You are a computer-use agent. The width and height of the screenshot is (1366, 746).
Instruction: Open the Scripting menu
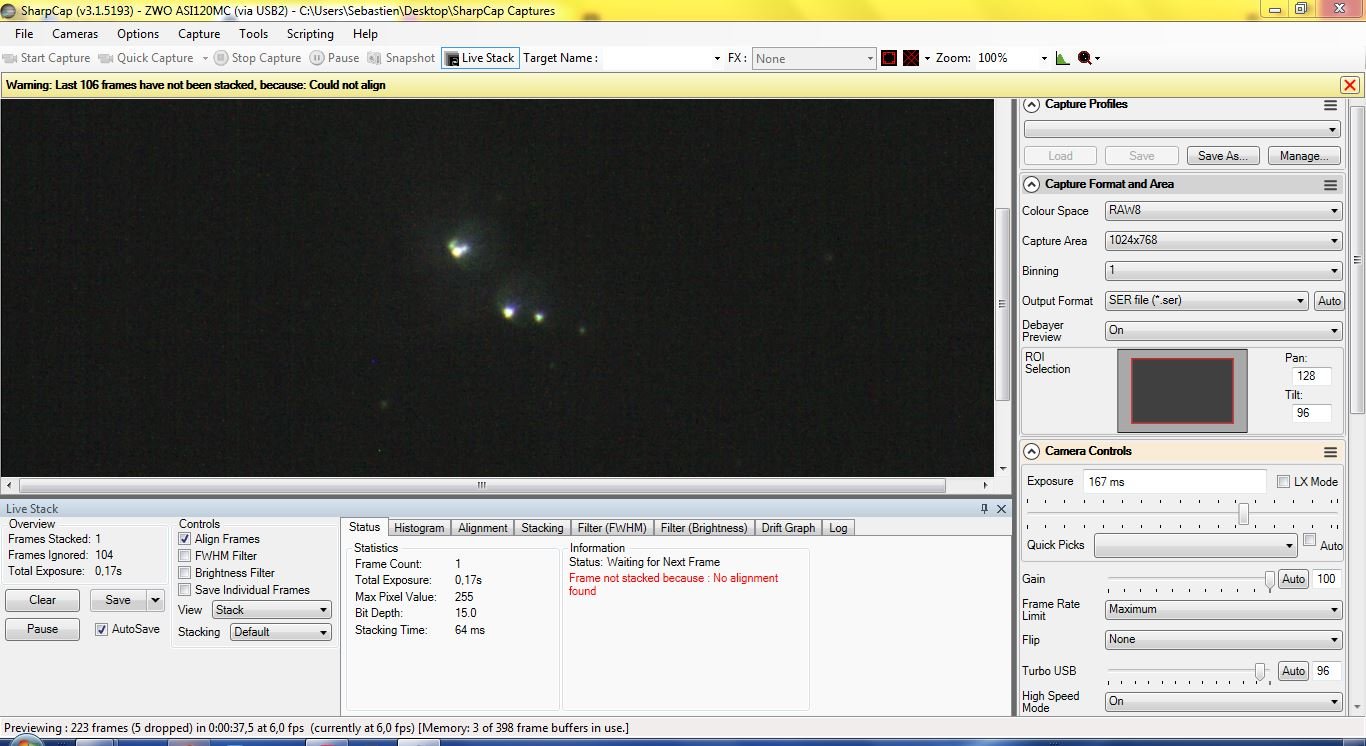310,34
